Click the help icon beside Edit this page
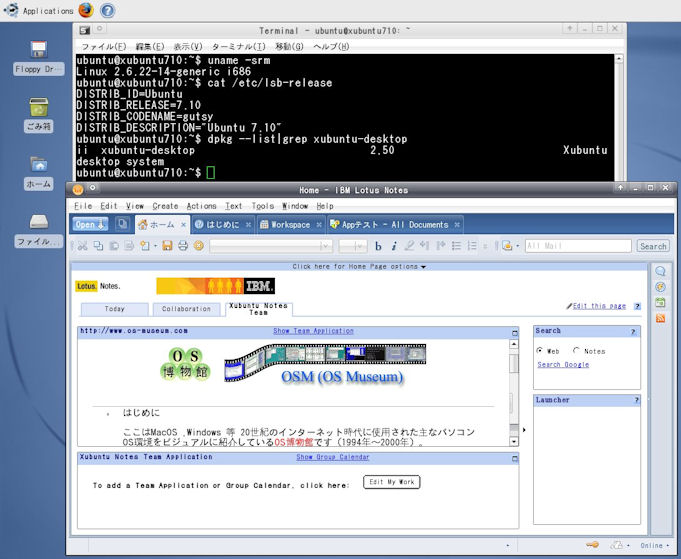Screen dimensions: 681x559 click(x=637, y=306)
